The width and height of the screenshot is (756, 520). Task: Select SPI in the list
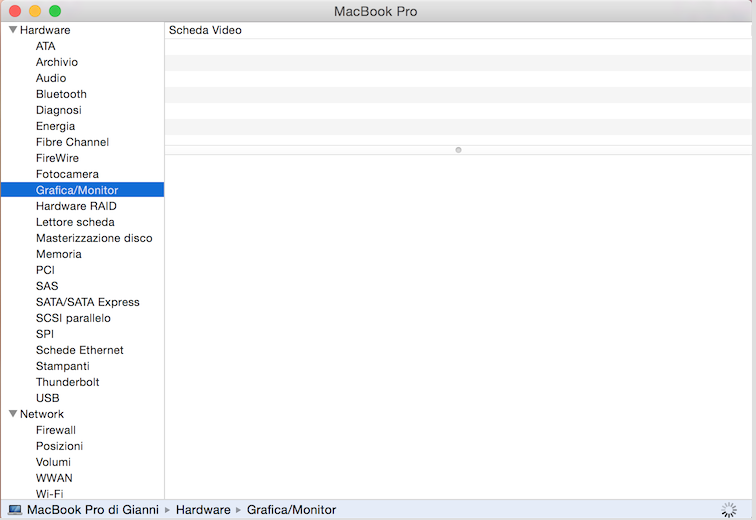tap(45, 334)
